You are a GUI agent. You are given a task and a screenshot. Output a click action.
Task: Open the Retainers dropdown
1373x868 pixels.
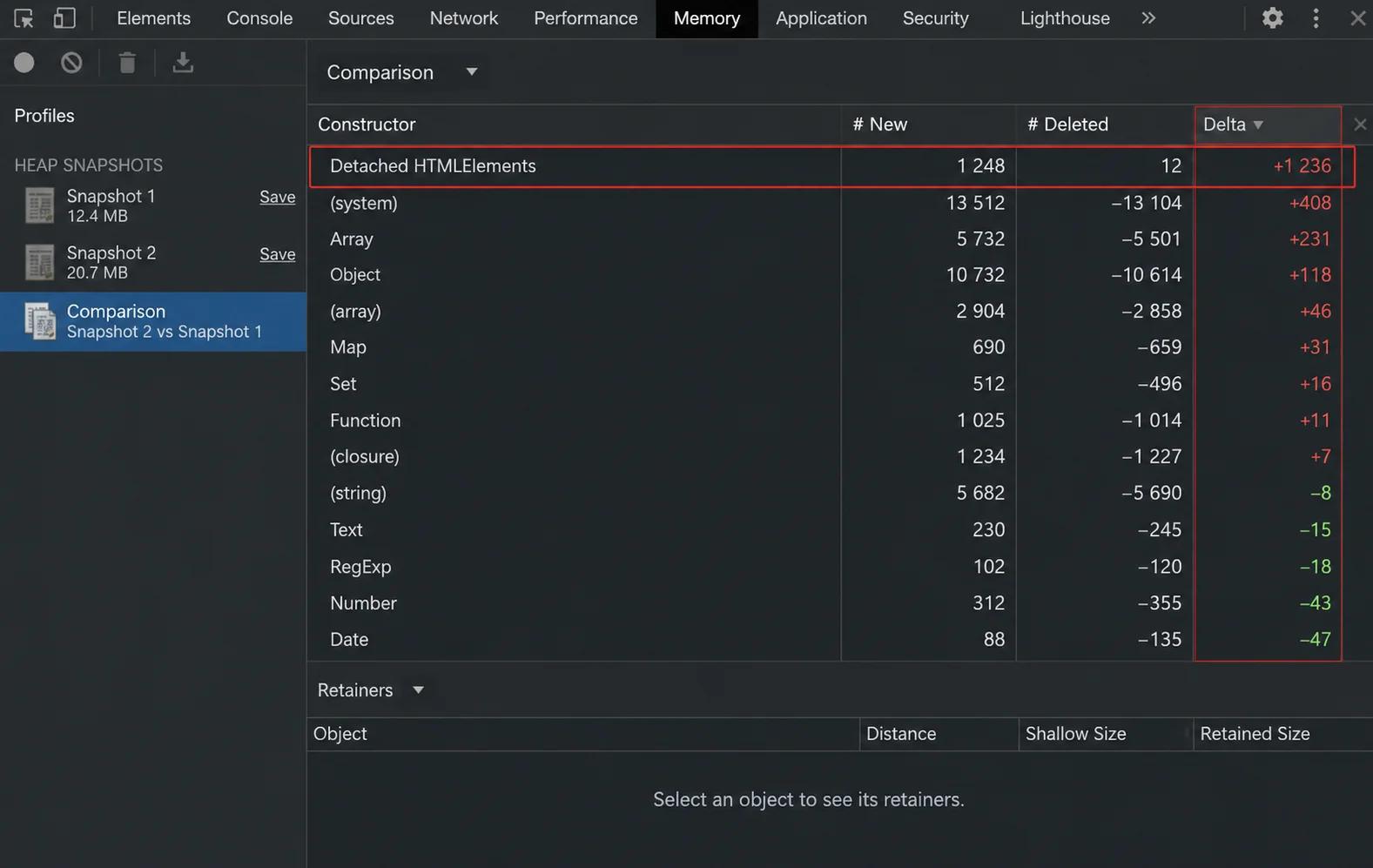[x=371, y=690]
